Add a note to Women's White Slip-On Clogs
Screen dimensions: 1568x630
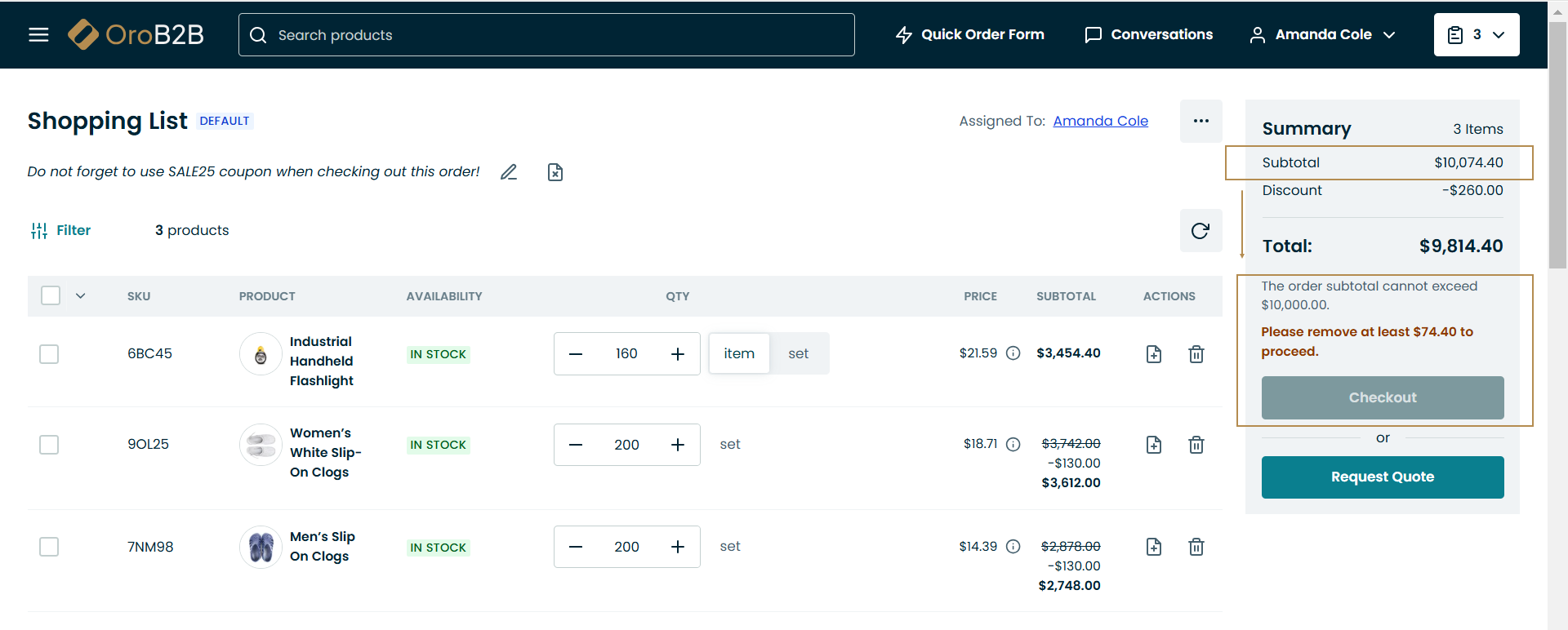1153,445
